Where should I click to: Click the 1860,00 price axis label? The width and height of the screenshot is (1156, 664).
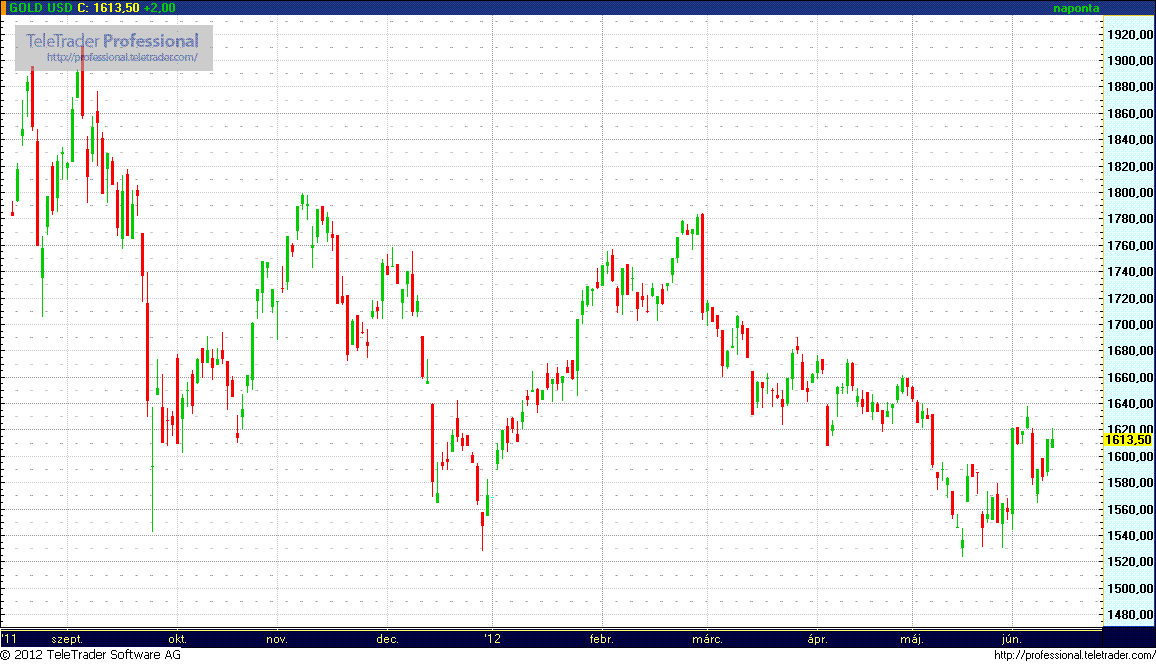coord(1130,113)
